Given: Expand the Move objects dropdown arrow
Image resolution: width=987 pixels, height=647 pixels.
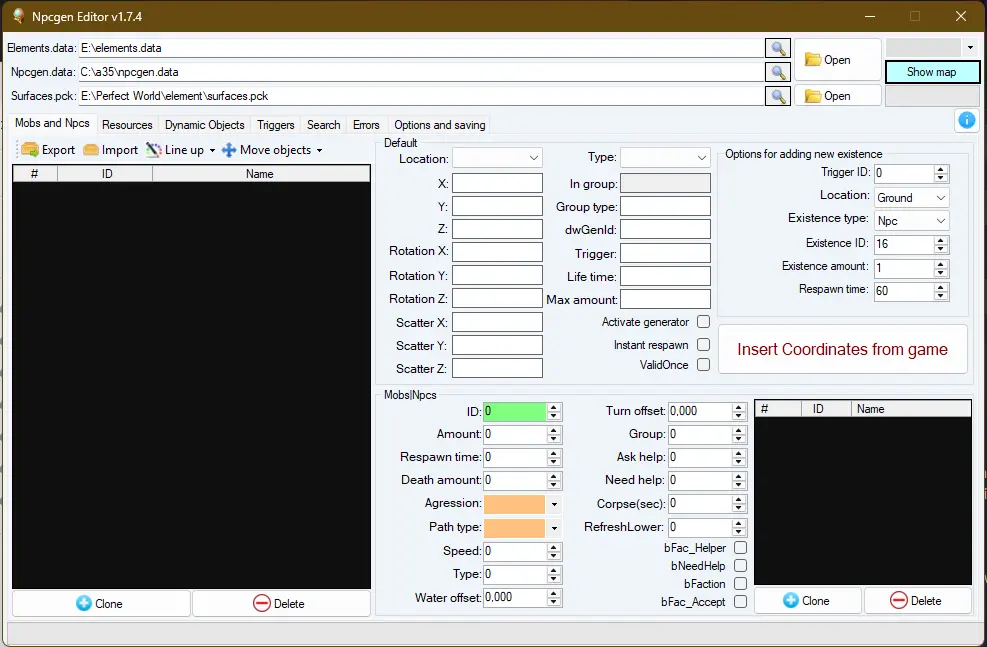Looking at the screenshot, I should 319,150.
